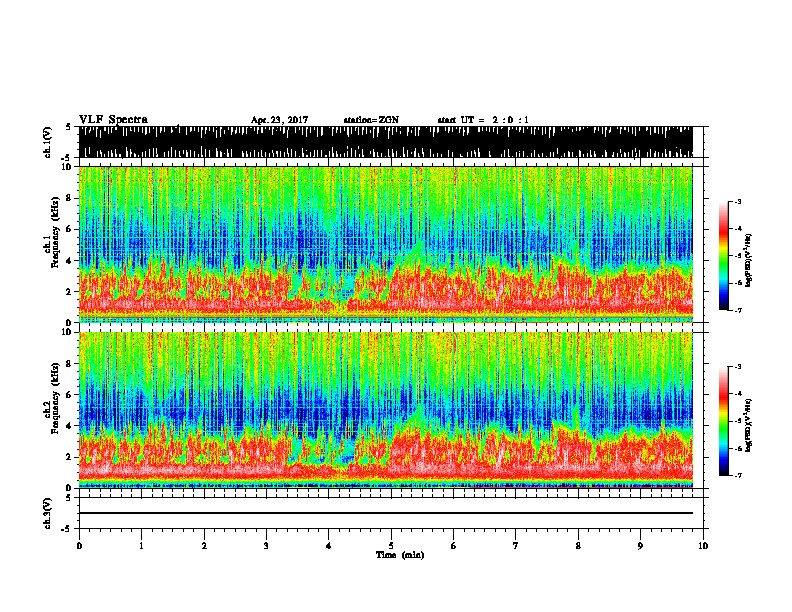Click tick label 7 on time axis
The image size is (792, 612).
pos(516,546)
